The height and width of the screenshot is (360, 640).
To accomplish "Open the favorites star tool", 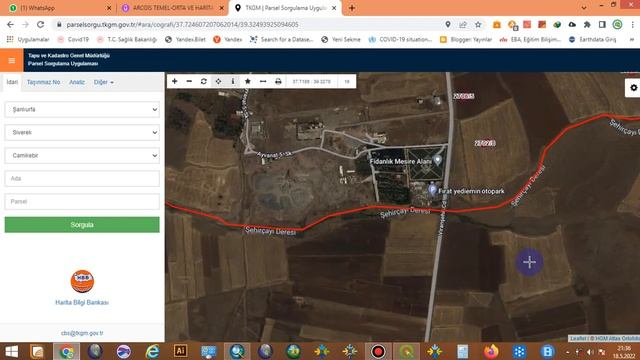I will click(x=248, y=81).
